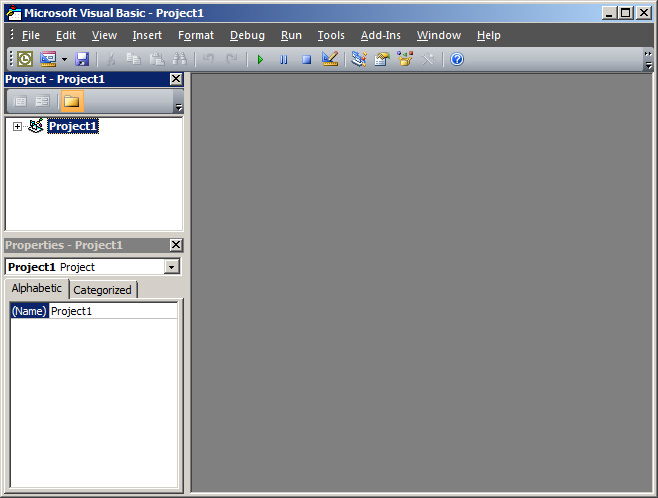Save the project with the floppy disk icon
This screenshot has height=498, width=658.
82,60
